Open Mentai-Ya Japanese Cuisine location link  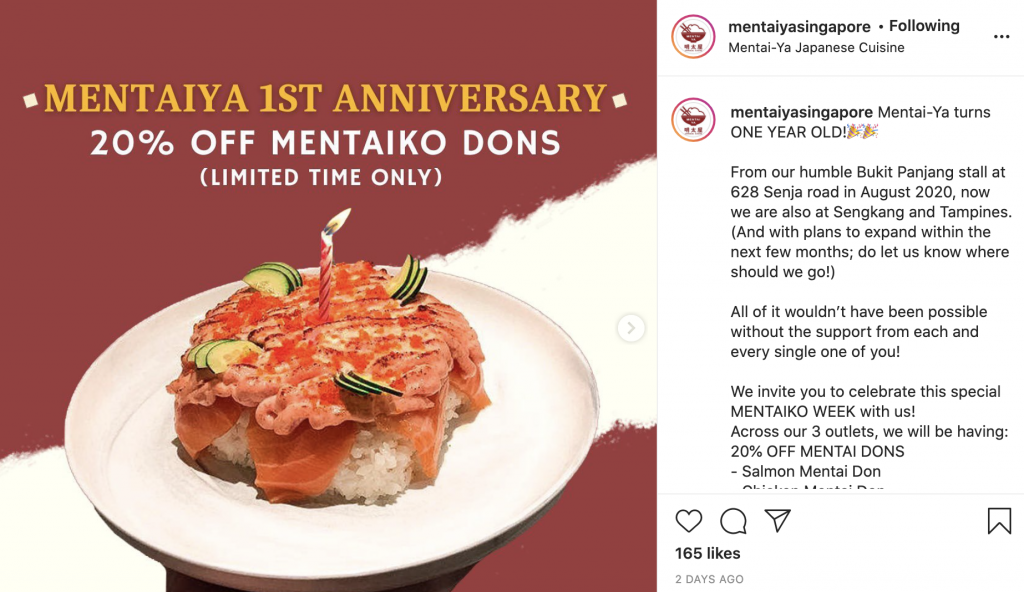click(x=816, y=47)
